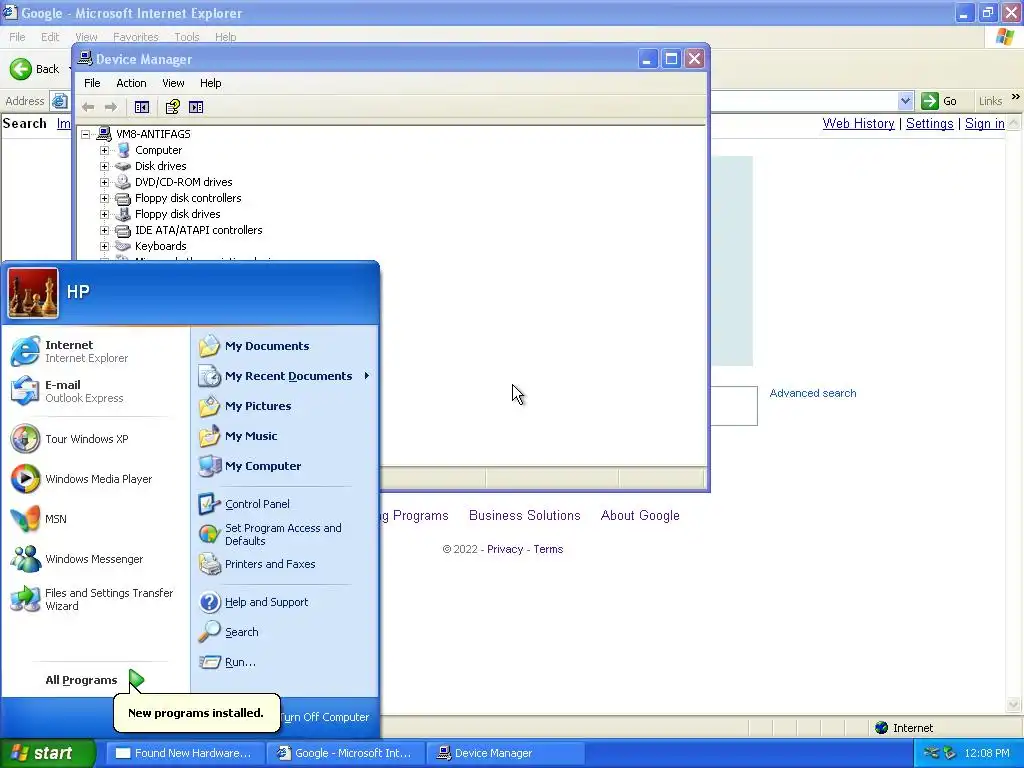Image resolution: width=1024 pixels, height=768 pixels.
Task: Click About Google link
Action: (x=640, y=515)
